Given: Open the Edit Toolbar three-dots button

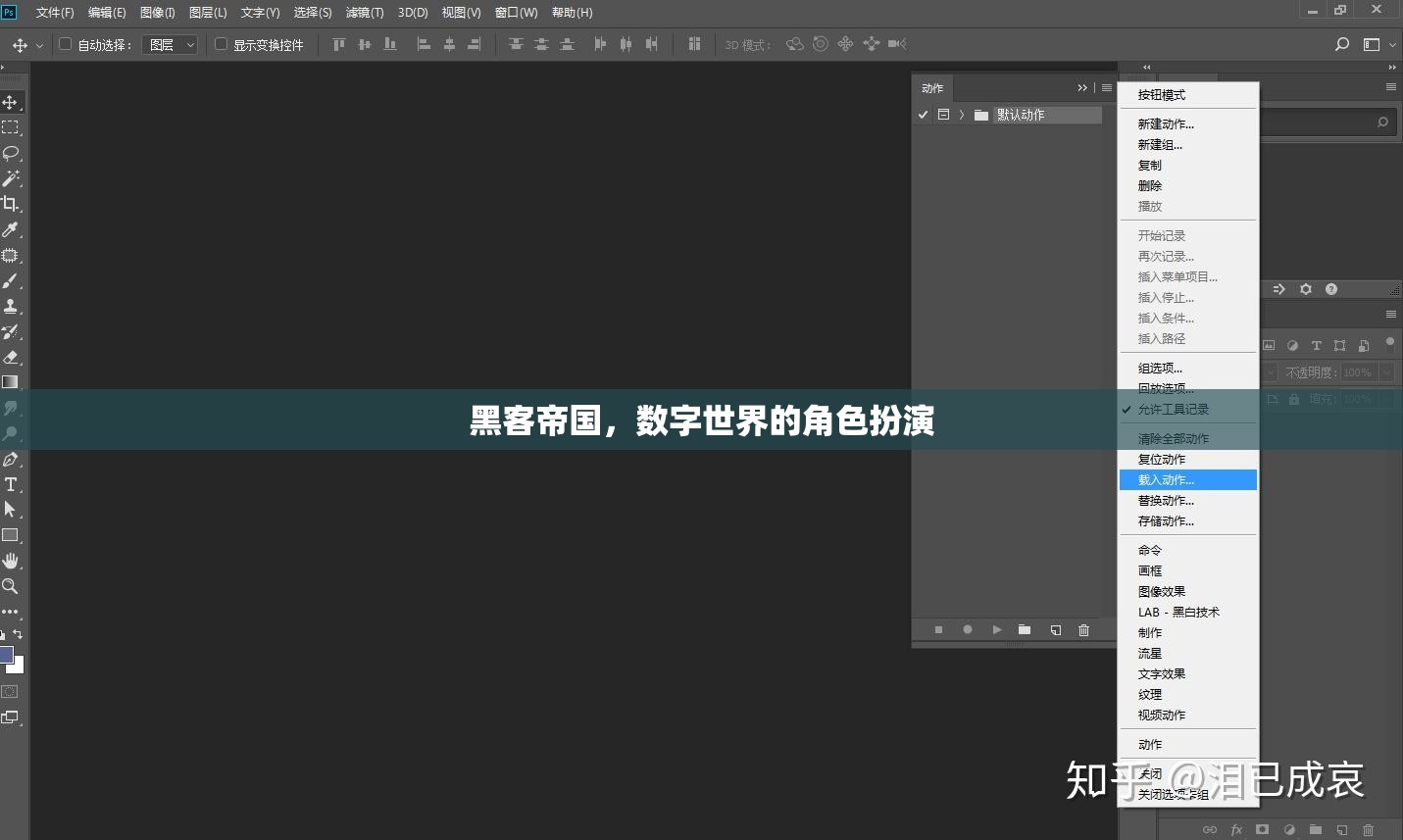Looking at the screenshot, I should (x=10, y=612).
